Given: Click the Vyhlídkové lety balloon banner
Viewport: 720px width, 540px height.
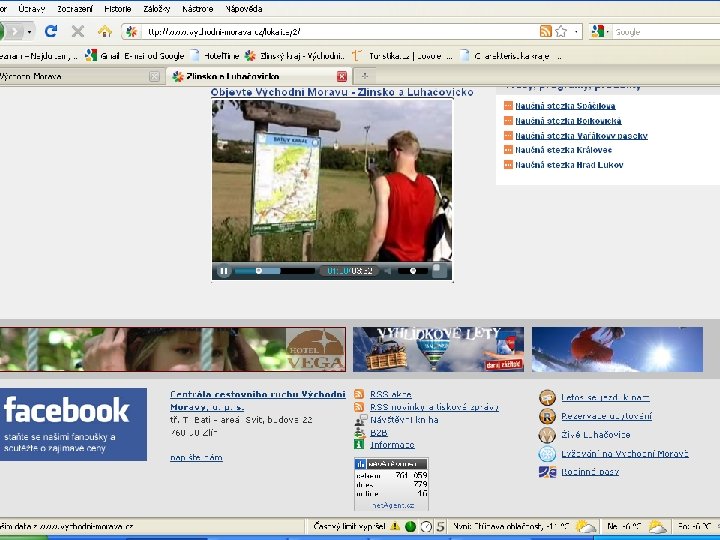Looking at the screenshot, I should pyautogui.click(x=438, y=349).
